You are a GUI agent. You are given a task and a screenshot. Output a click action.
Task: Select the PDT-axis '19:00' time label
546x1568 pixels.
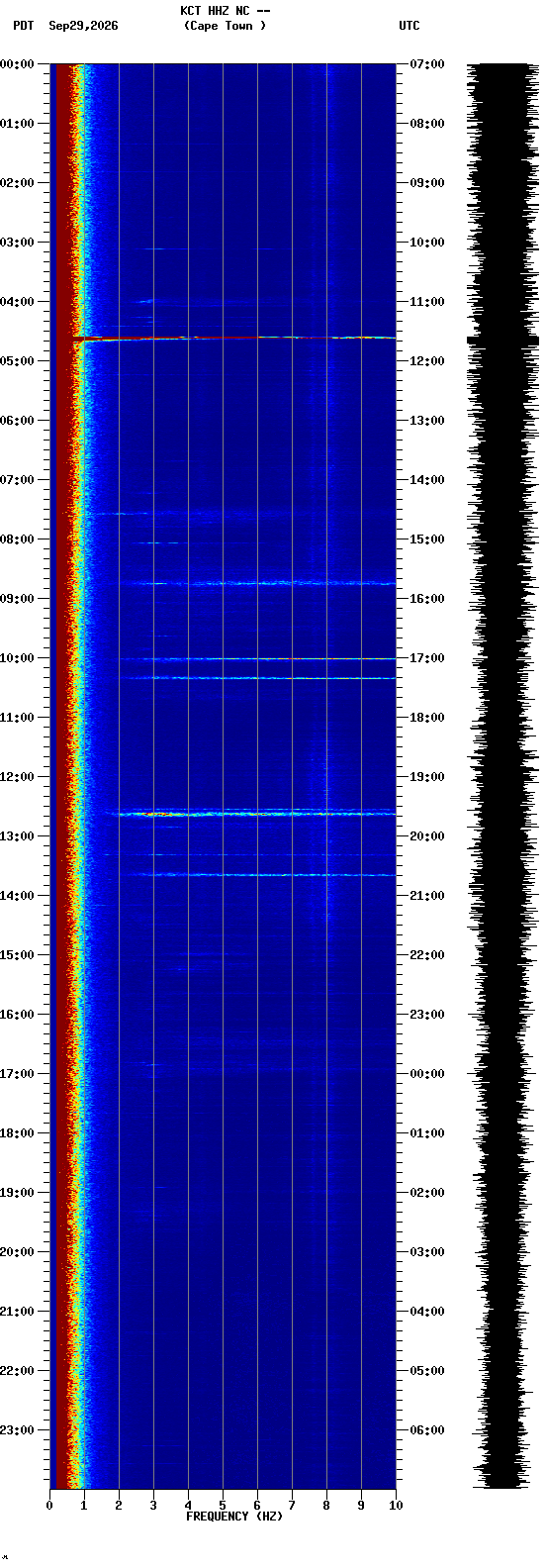(x=17, y=1193)
